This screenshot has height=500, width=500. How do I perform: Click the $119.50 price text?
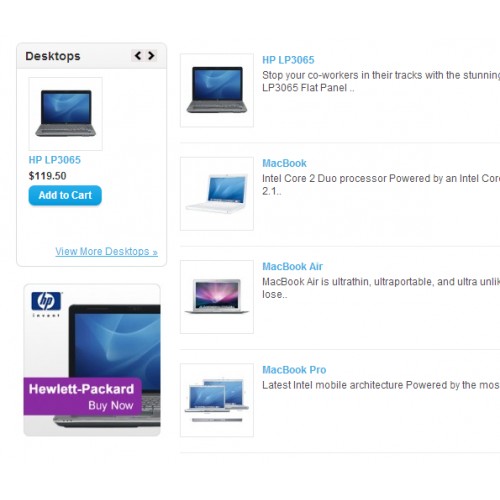click(x=47, y=176)
